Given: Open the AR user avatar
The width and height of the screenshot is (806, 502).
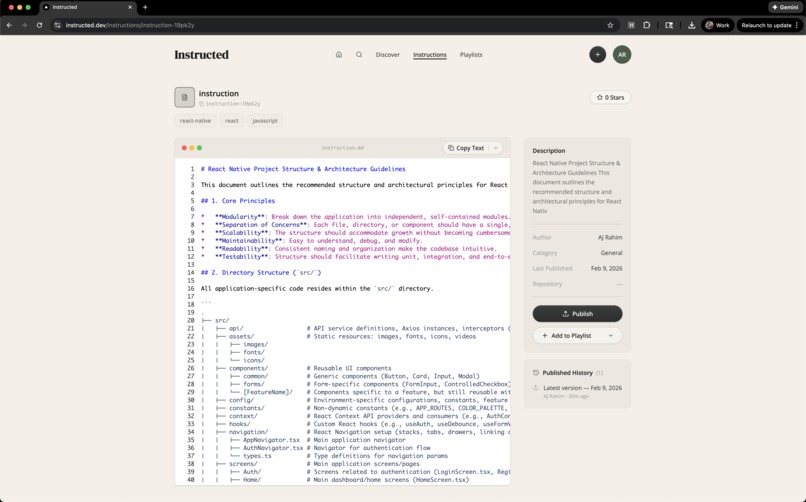Looking at the screenshot, I should 622,54.
